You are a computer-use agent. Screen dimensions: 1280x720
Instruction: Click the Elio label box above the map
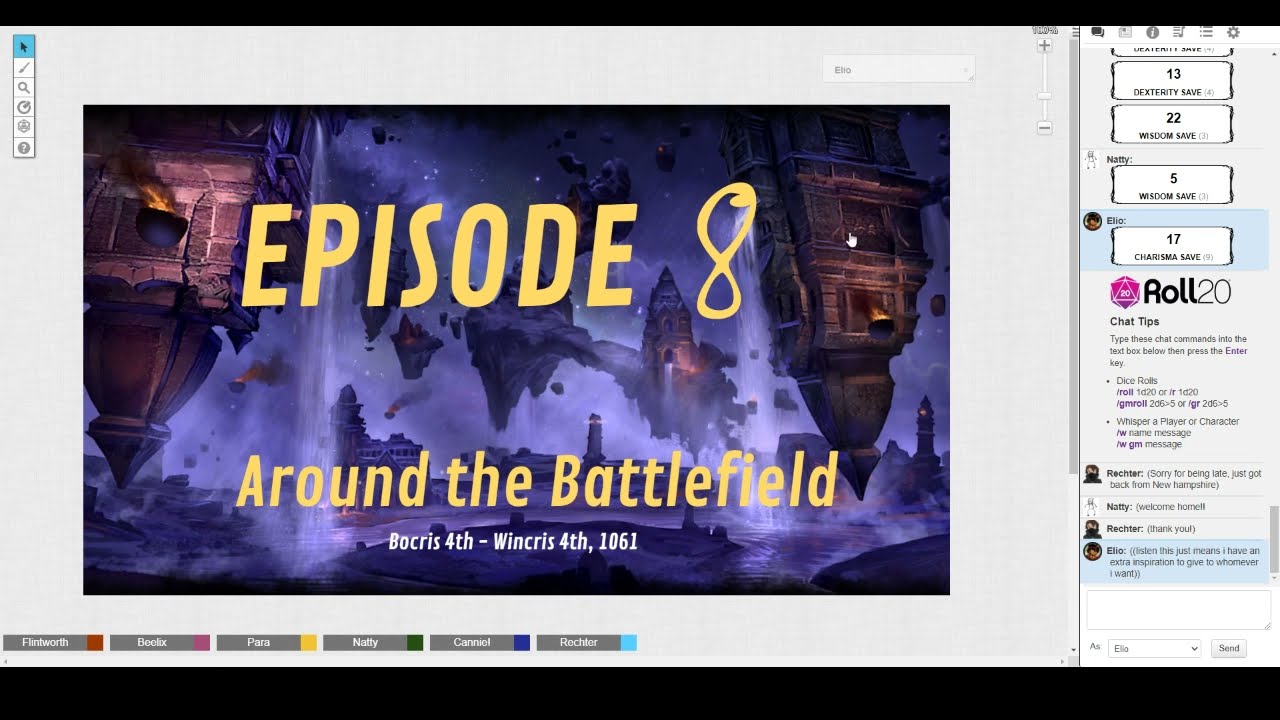[x=897, y=69]
